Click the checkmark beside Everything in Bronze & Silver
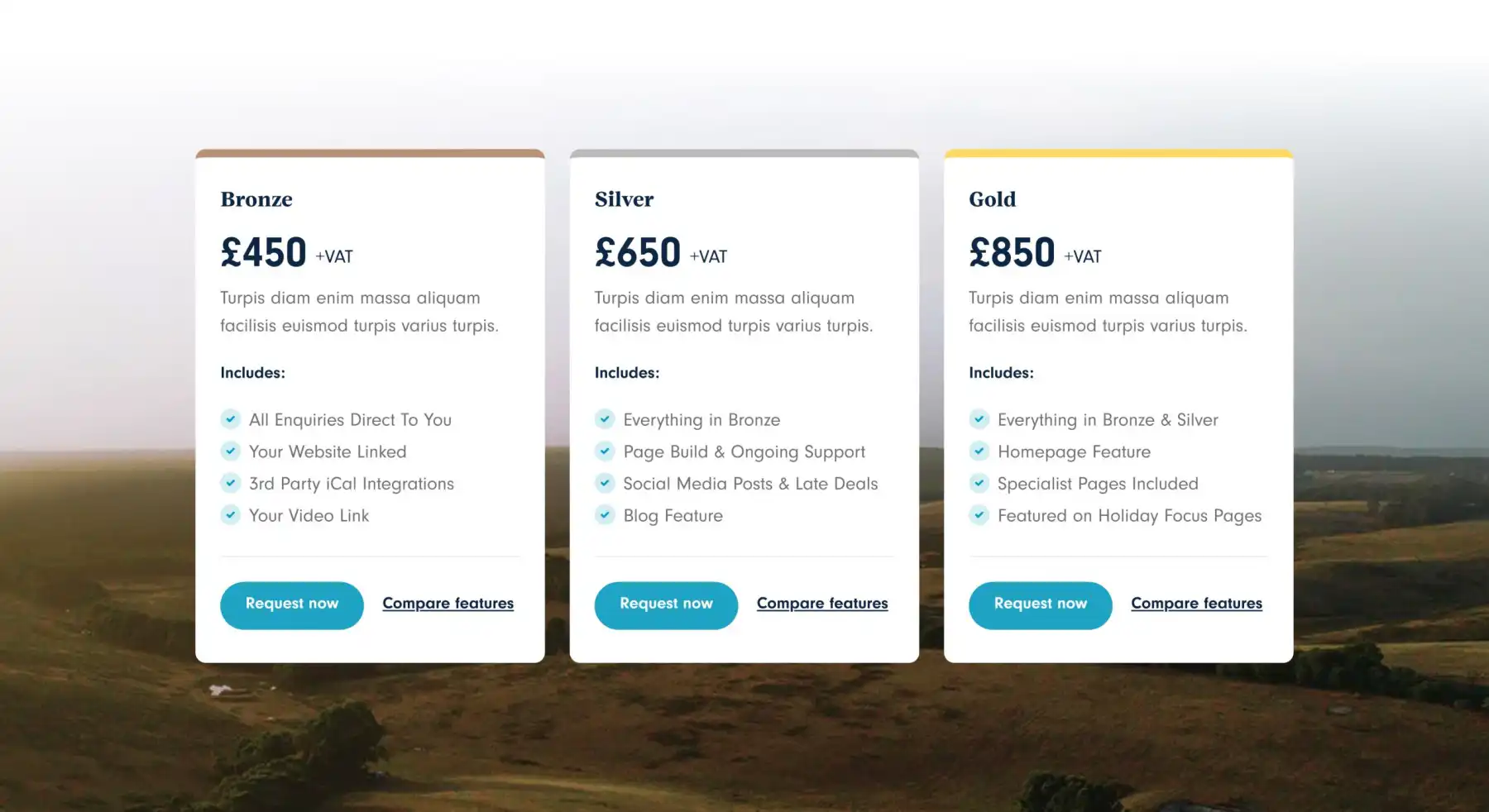 click(x=979, y=419)
